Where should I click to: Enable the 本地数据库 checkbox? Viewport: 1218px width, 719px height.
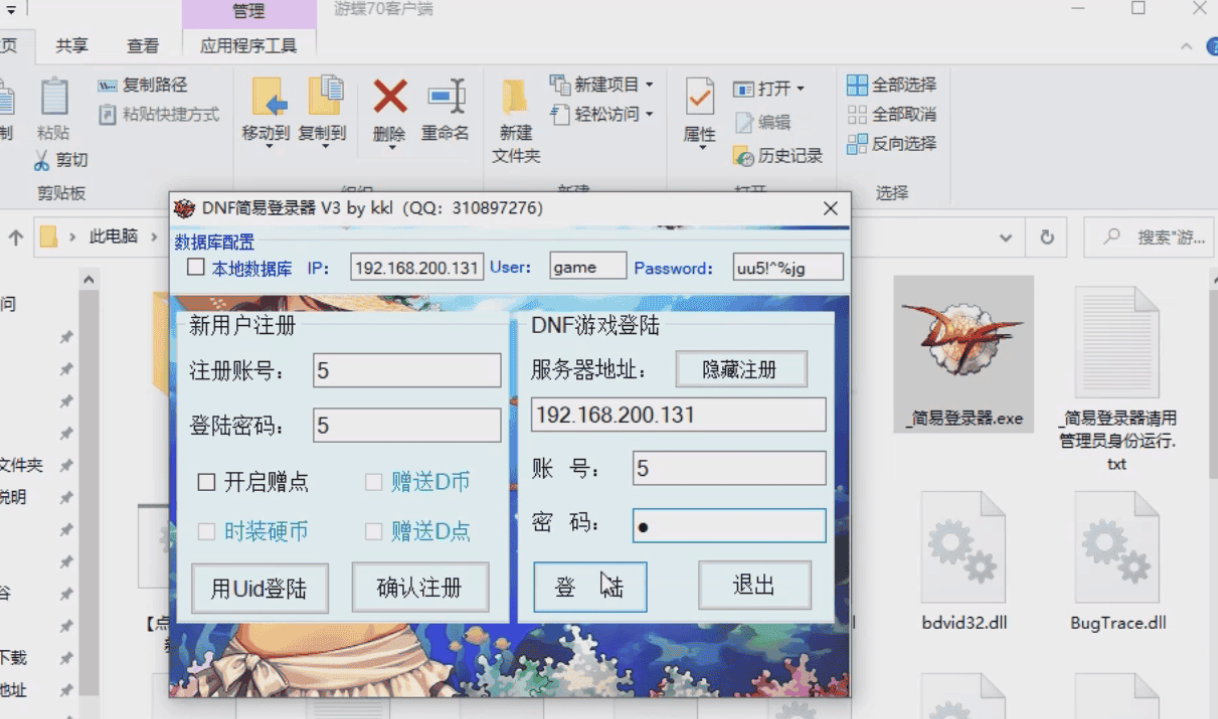point(196,268)
